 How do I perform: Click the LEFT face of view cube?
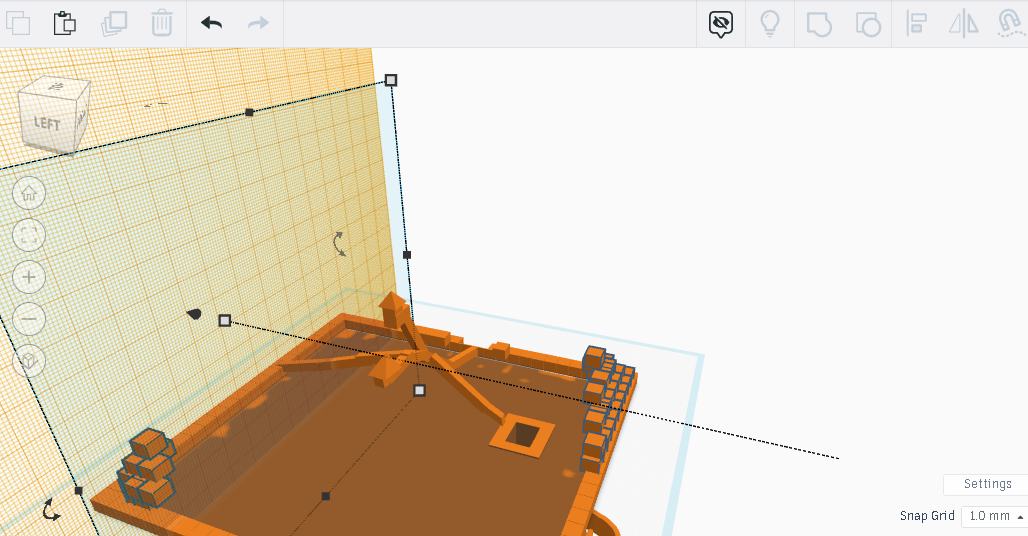(45, 123)
